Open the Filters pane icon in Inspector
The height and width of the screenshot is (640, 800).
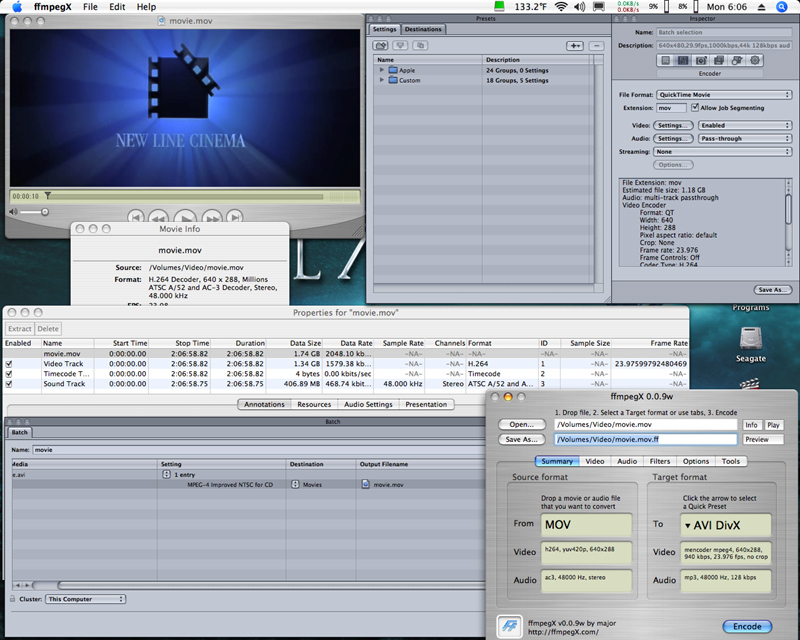pyautogui.click(x=719, y=61)
